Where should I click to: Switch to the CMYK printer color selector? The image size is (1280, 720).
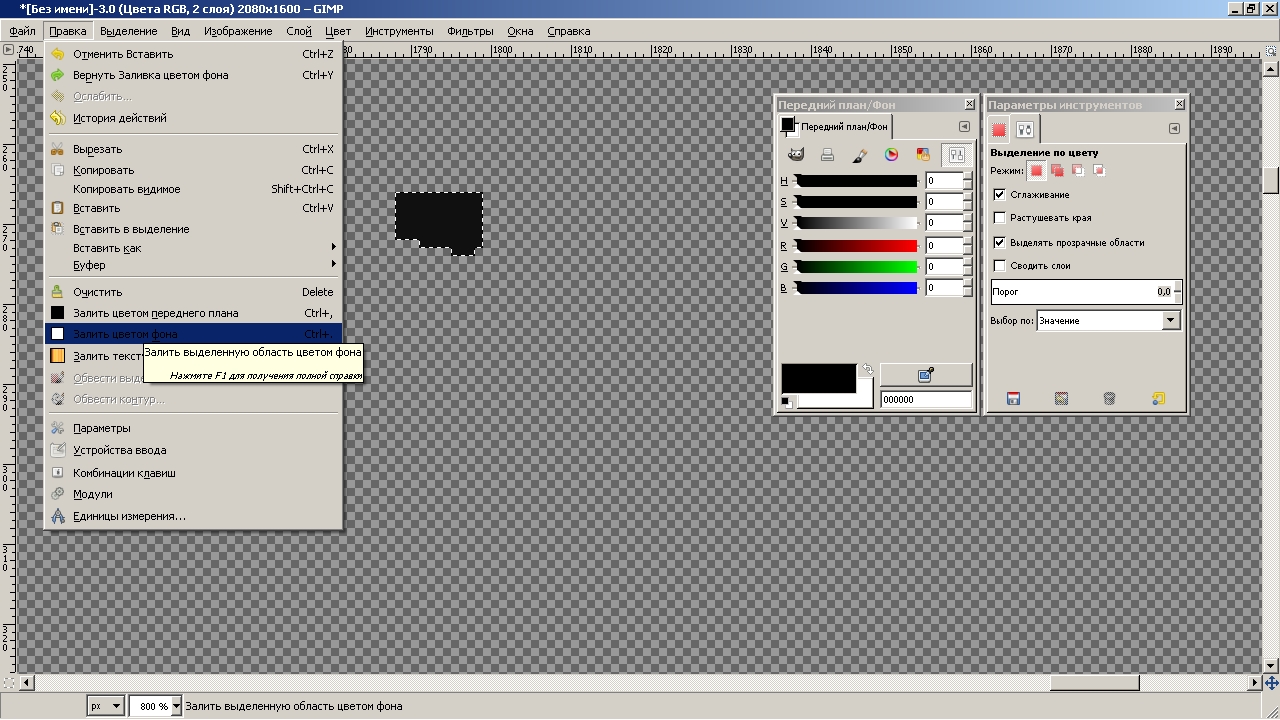(827, 155)
